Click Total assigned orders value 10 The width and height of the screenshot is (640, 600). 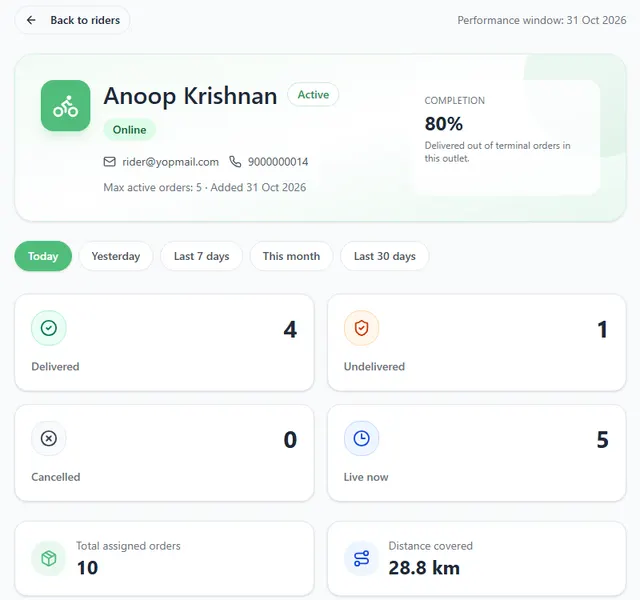point(87,568)
